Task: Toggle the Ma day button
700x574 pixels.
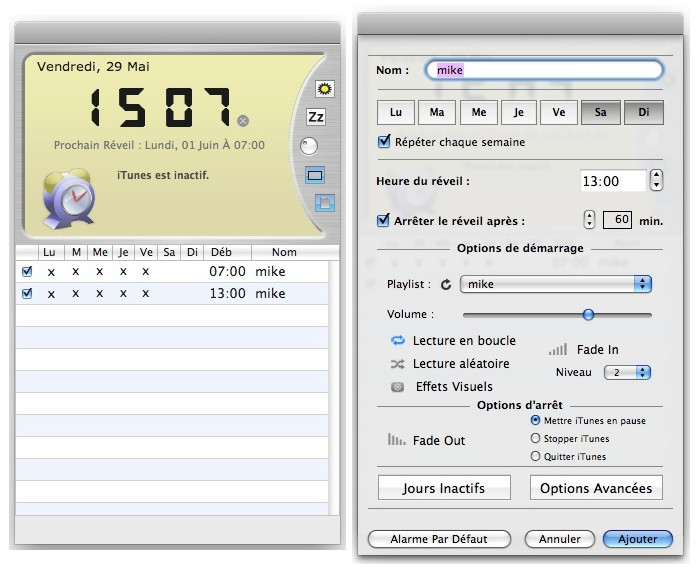Action: click(x=437, y=112)
